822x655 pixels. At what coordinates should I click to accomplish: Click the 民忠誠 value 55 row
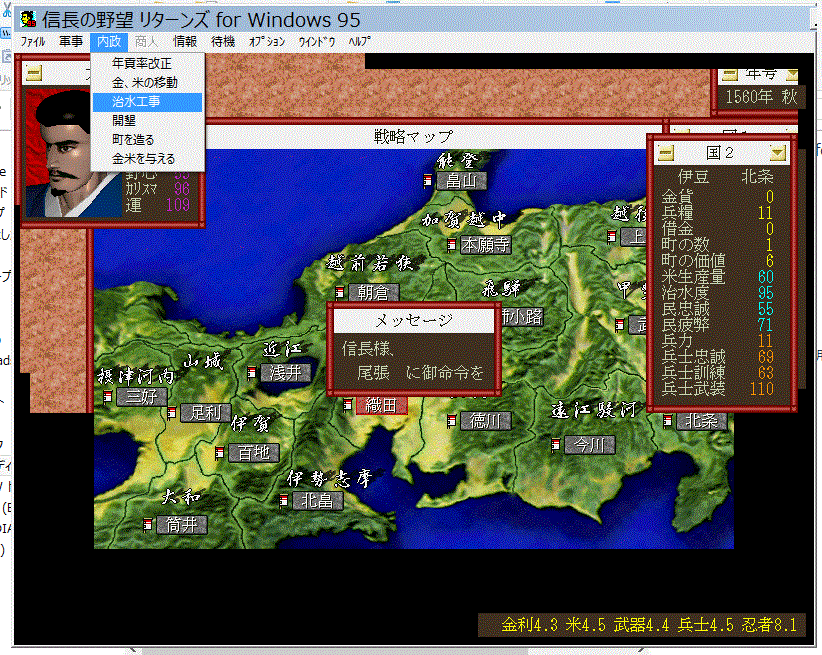tap(718, 309)
